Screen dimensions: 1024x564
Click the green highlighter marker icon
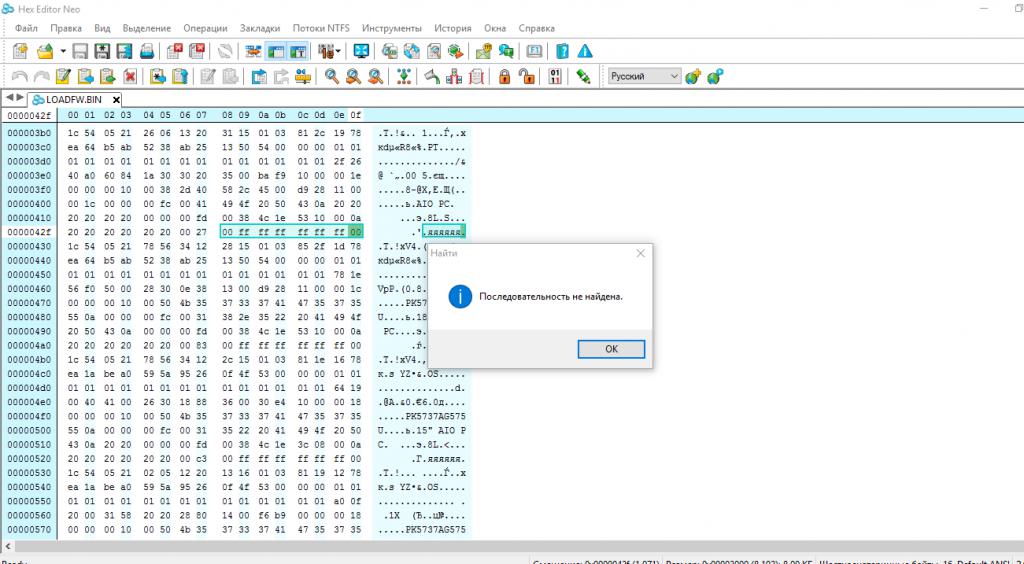coord(584,76)
